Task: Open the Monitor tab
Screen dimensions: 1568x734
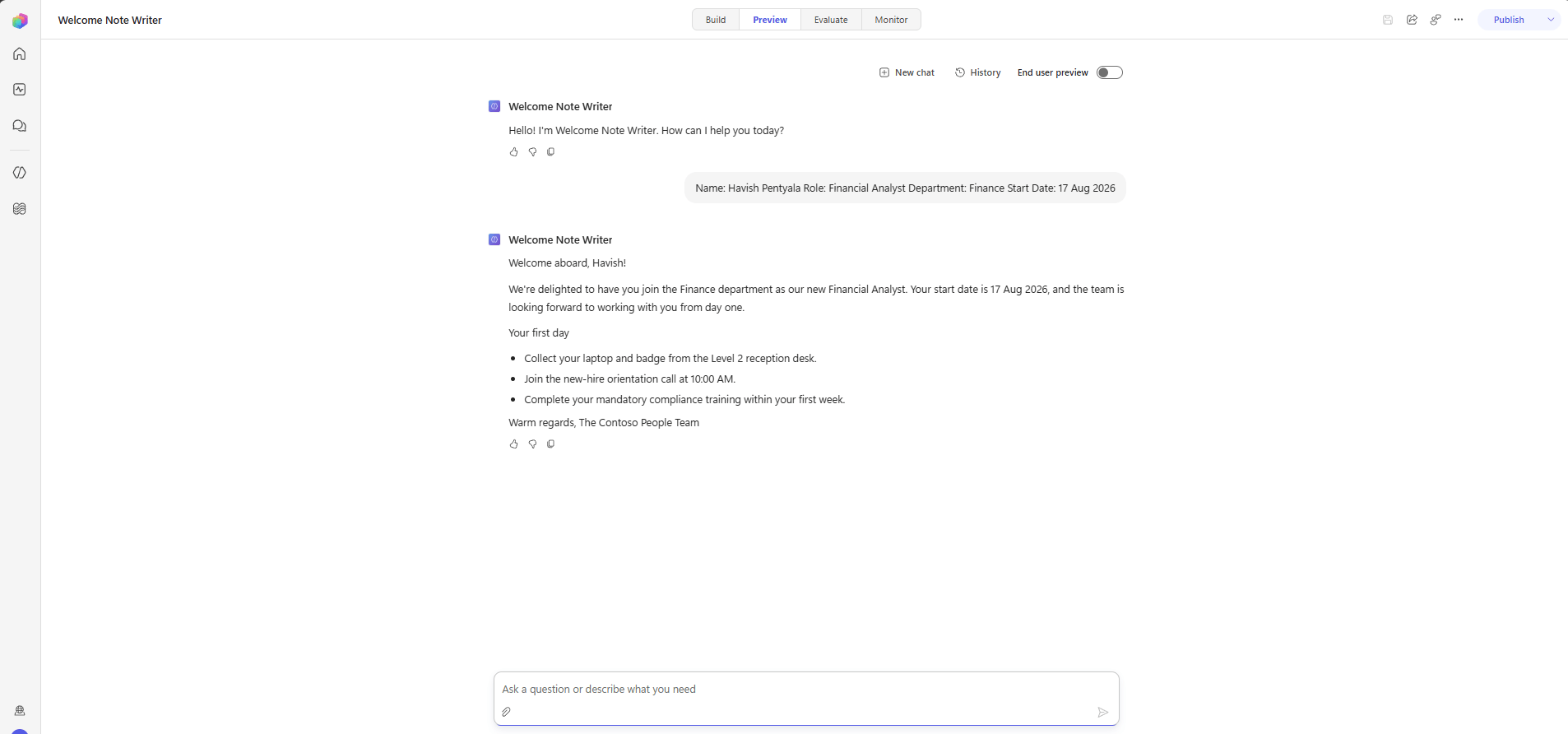Action: pos(891,20)
